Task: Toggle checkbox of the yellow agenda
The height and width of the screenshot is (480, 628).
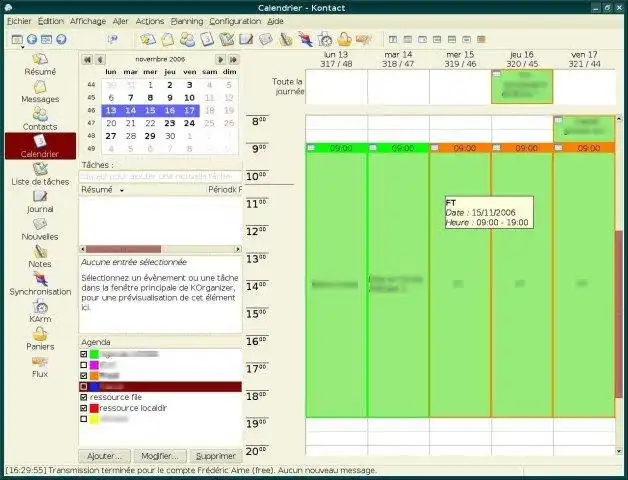Action: [x=83, y=419]
